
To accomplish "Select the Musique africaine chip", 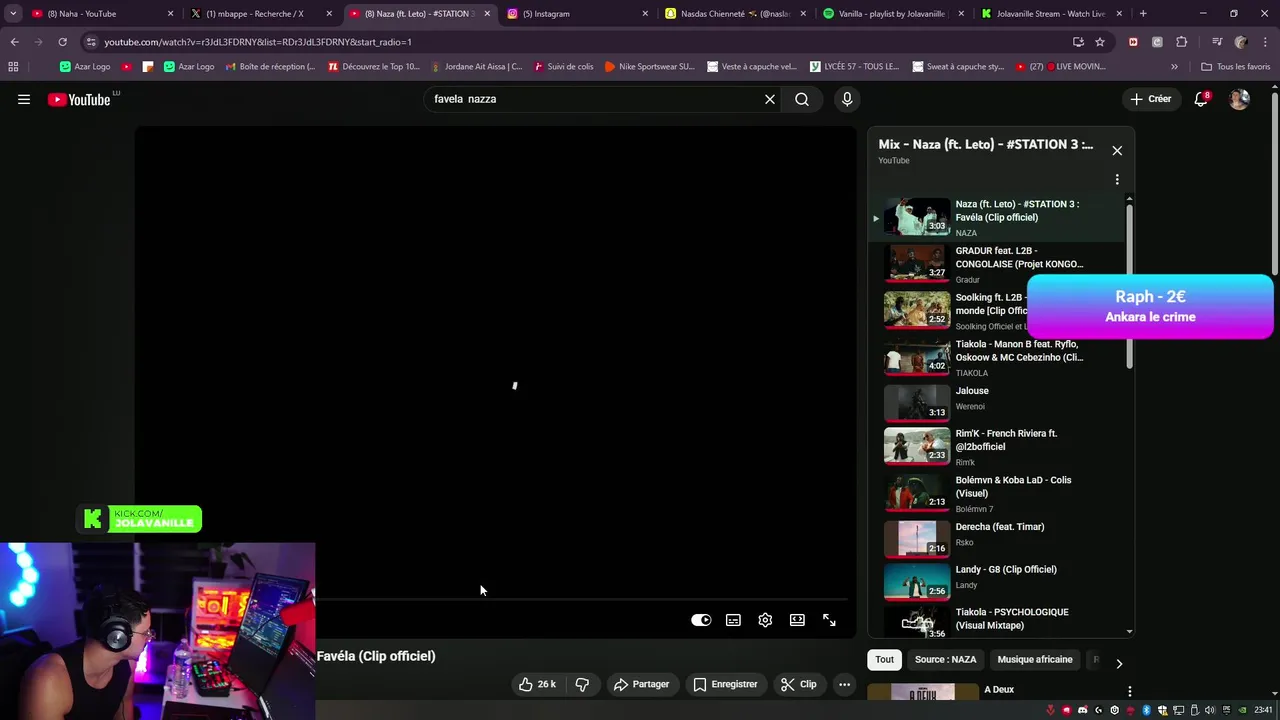I will (x=1035, y=660).
